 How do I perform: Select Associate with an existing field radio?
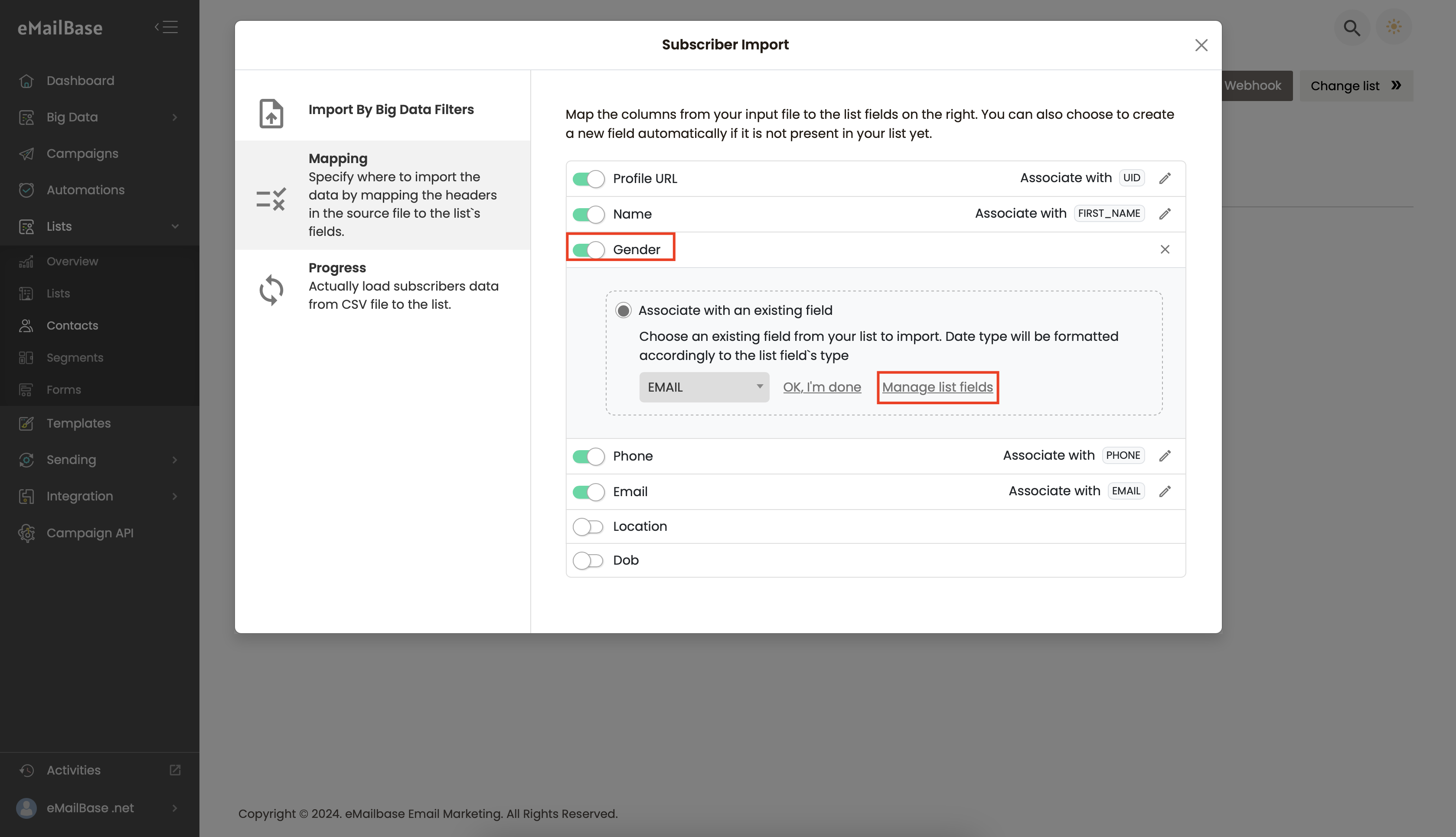(x=624, y=311)
